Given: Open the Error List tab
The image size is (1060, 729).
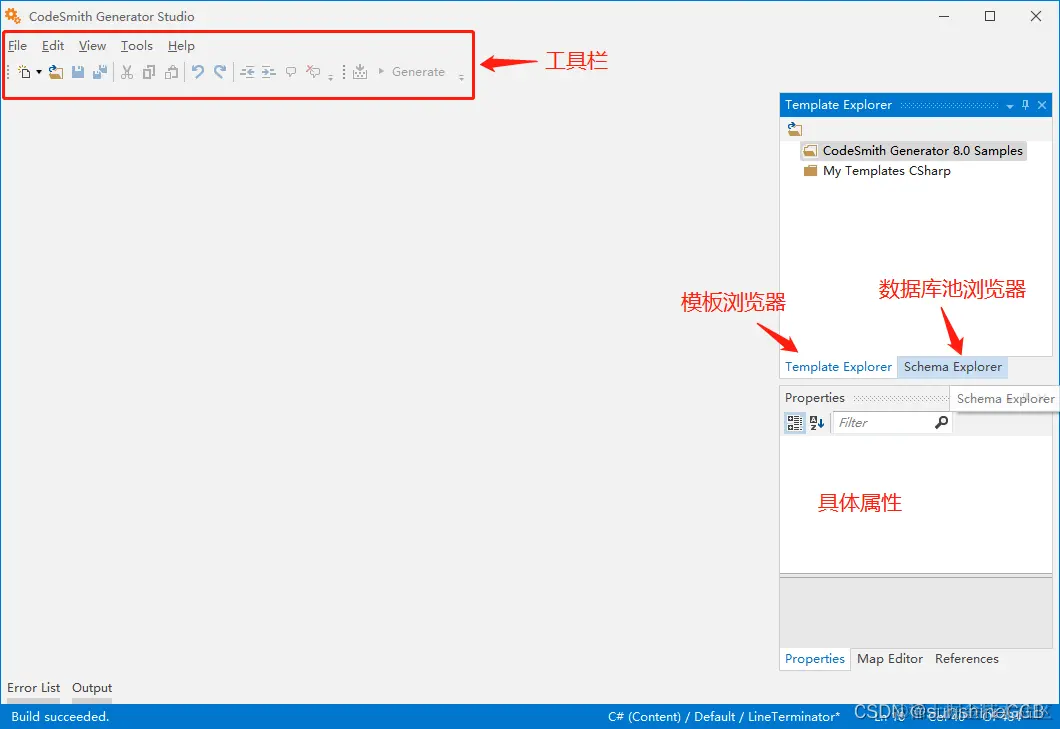Looking at the screenshot, I should point(33,688).
